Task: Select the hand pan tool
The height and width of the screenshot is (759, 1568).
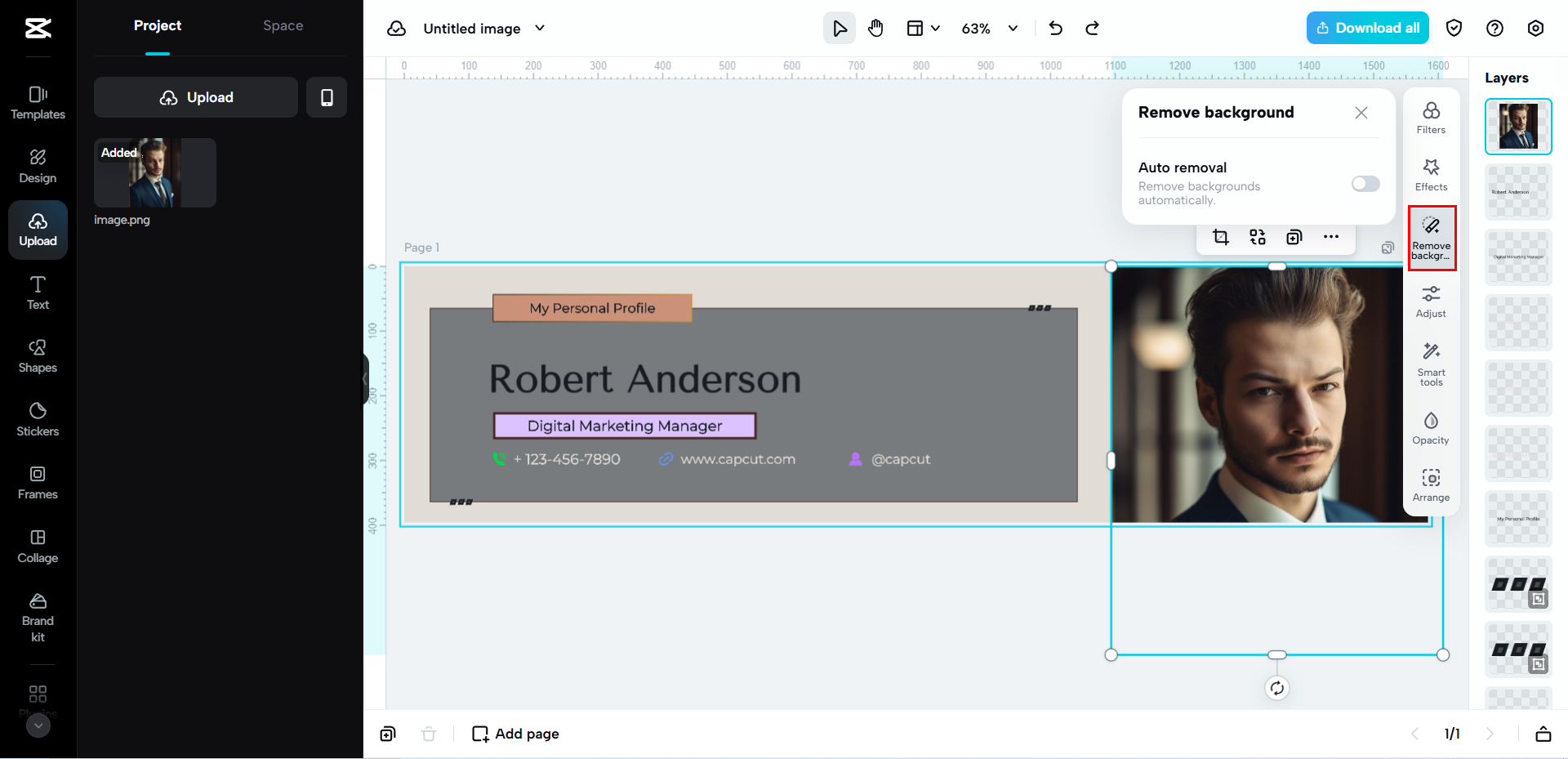Action: pos(875,29)
